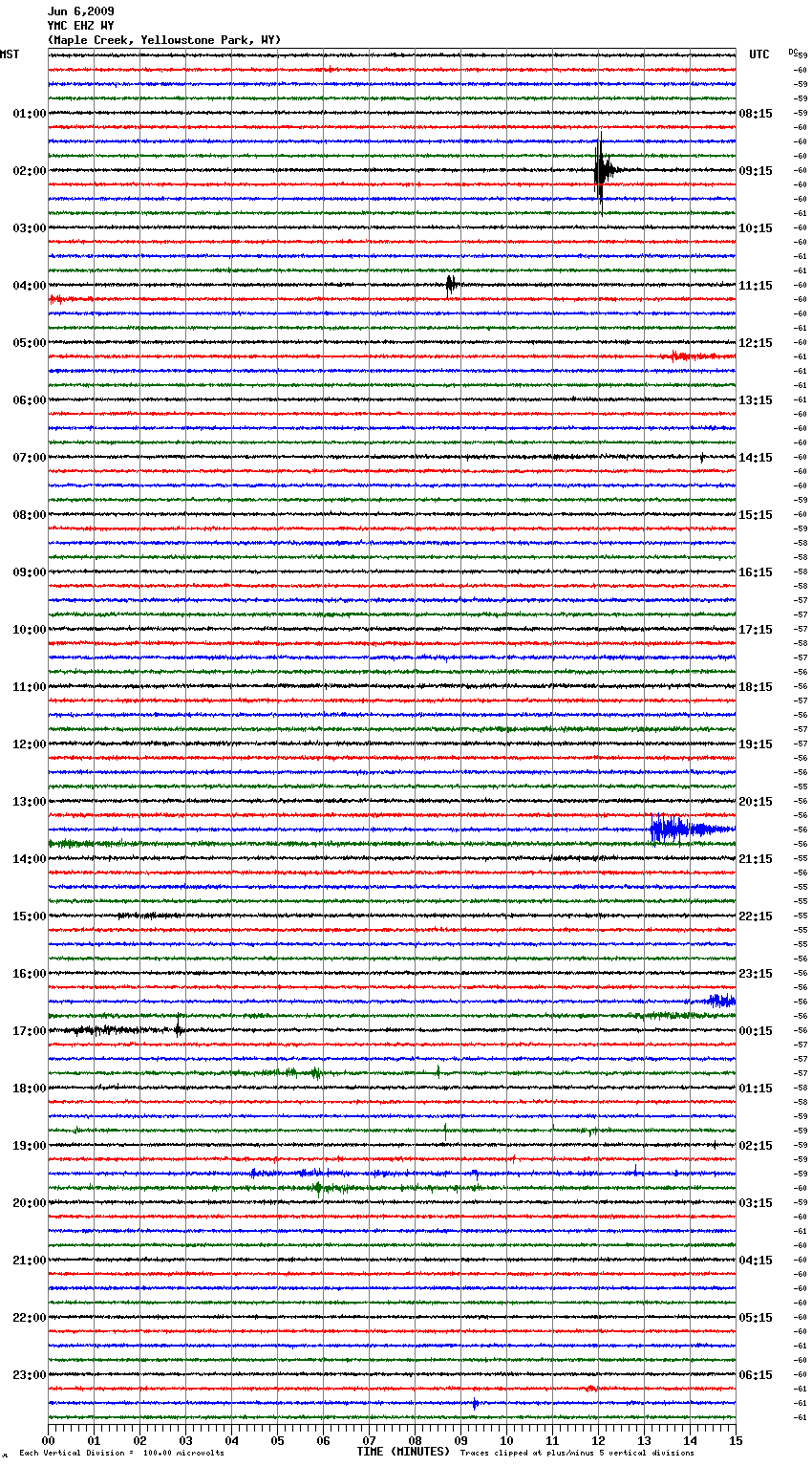Click the 14:15 UTC time label
The image size is (812, 1466).
(756, 458)
